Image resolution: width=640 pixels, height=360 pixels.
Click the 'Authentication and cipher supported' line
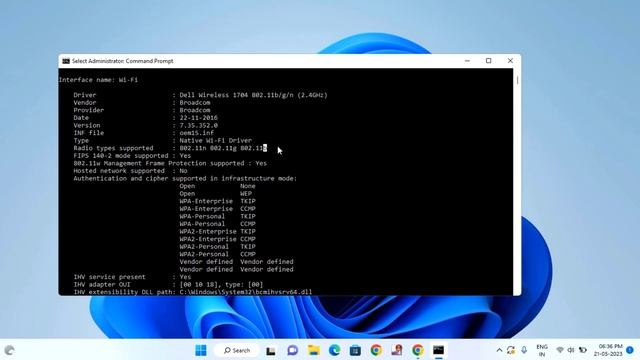tap(185, 178)
